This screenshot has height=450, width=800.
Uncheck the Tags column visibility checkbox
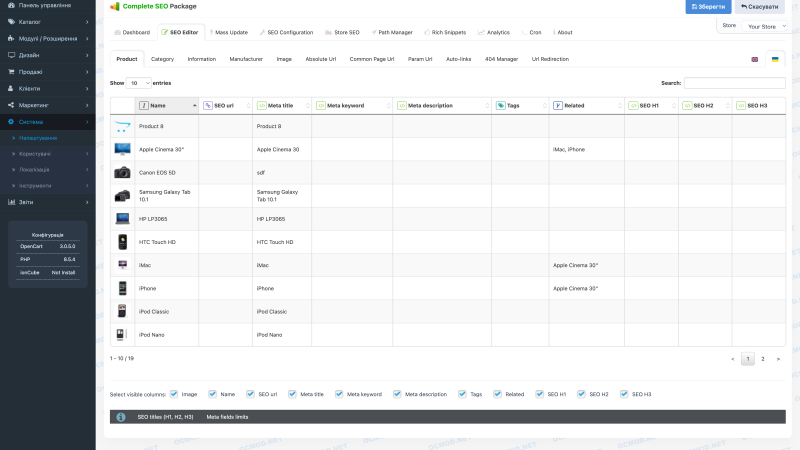tap(462, 394)
